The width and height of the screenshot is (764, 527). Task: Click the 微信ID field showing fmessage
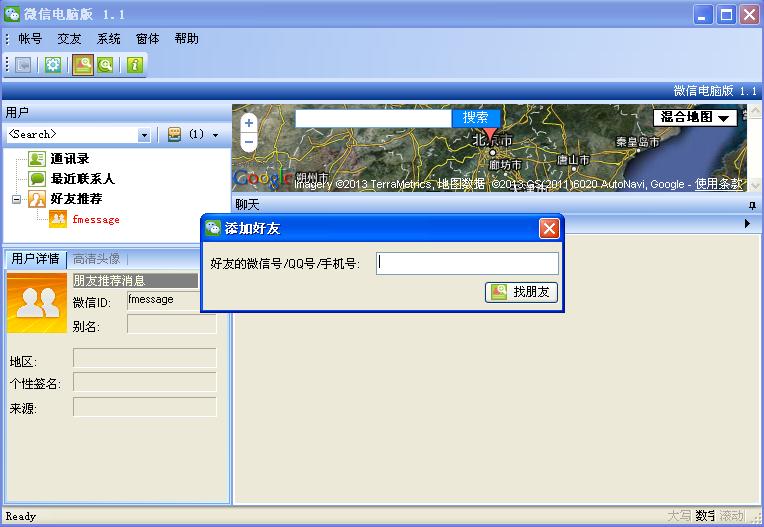(x=163, y=300)
